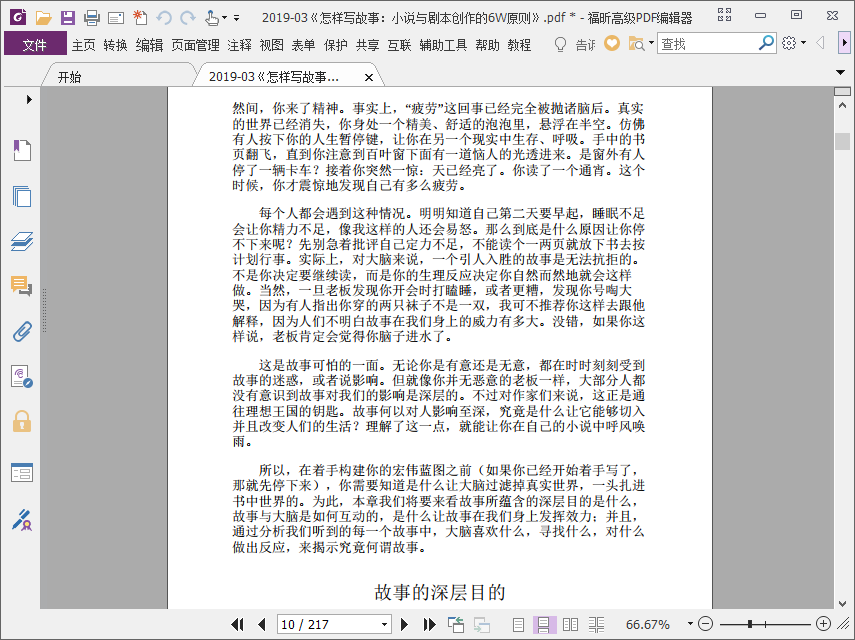Email the document with the envelope icon
The image size is (855, 640).
coord(116,19)
